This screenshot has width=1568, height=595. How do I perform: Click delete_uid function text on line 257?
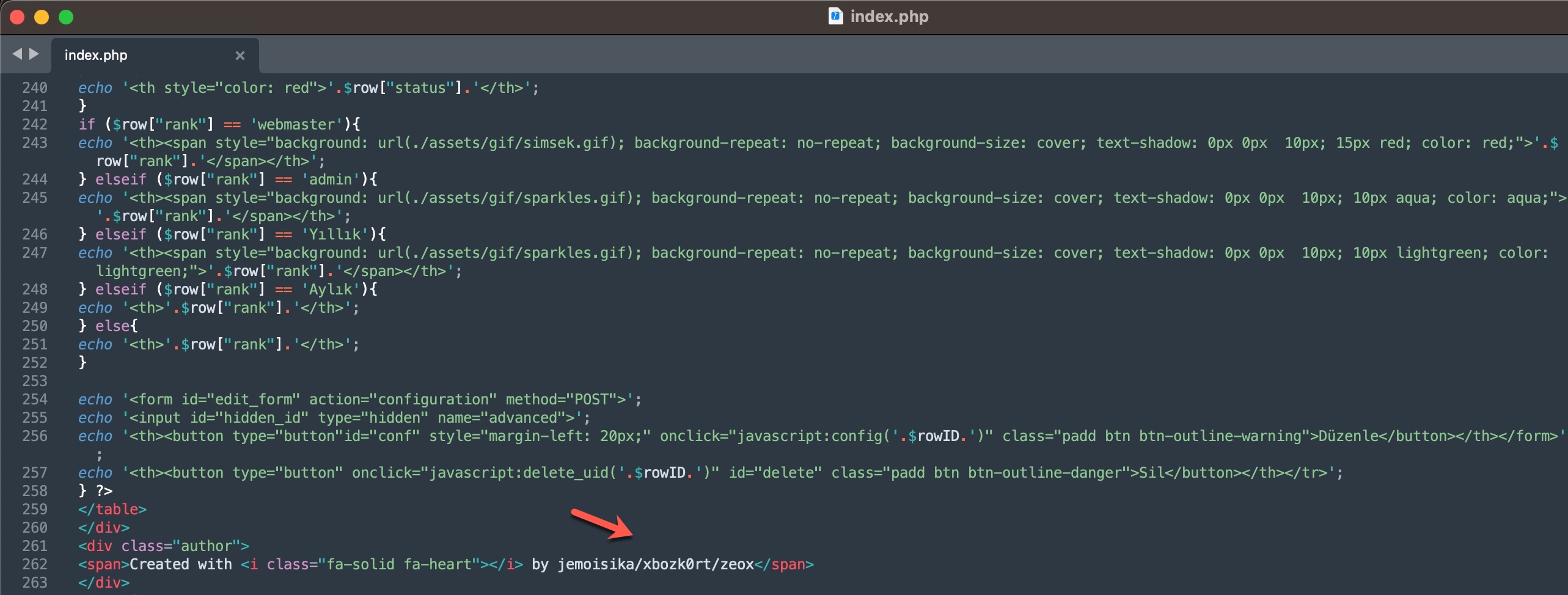coord(566,473)
